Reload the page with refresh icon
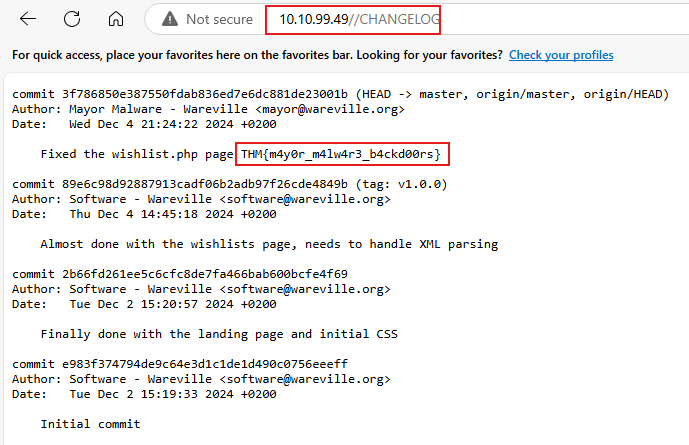Viewport: 689px width, 445px height. (x=72, y=19)
